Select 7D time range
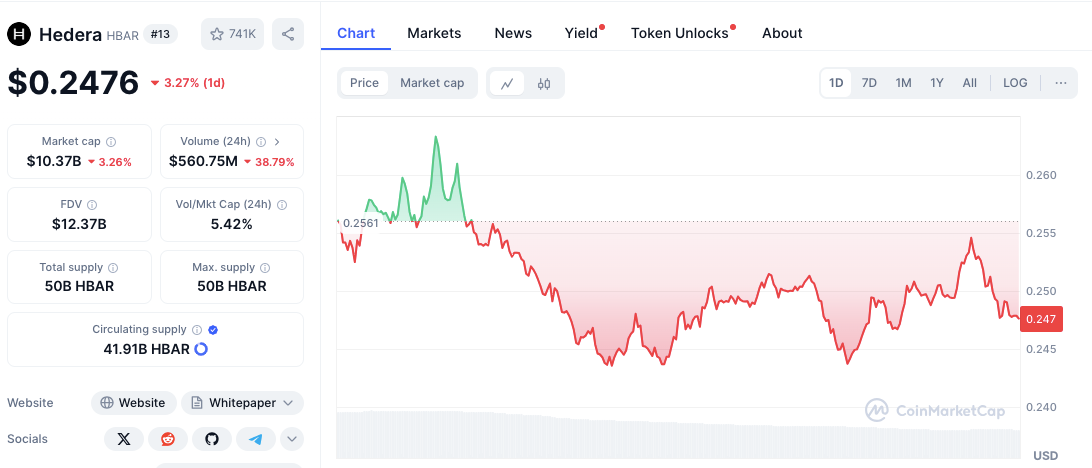Viewport: 1092px width, 468px height. [x=869, y=83]
